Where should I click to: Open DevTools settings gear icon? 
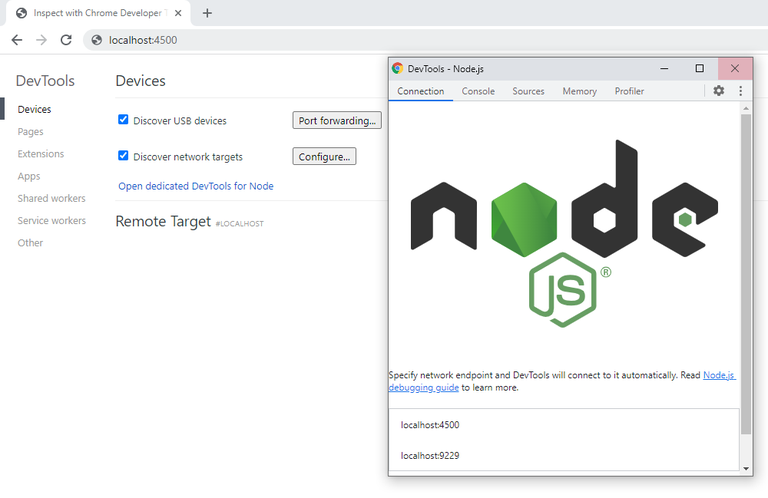pyautogui.click(x=719, y=91)
